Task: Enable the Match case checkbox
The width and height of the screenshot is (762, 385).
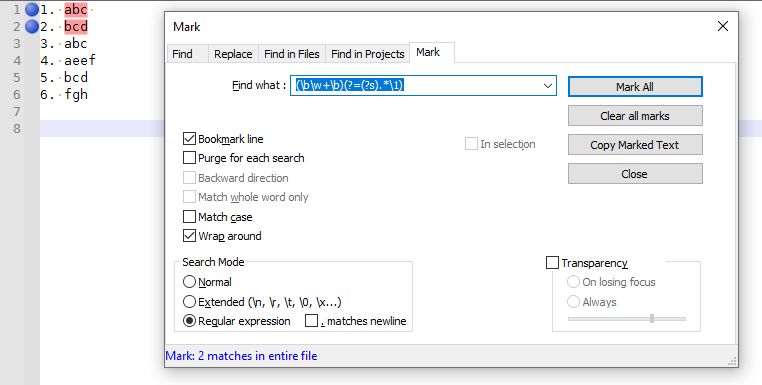Action: pos(189,216)
